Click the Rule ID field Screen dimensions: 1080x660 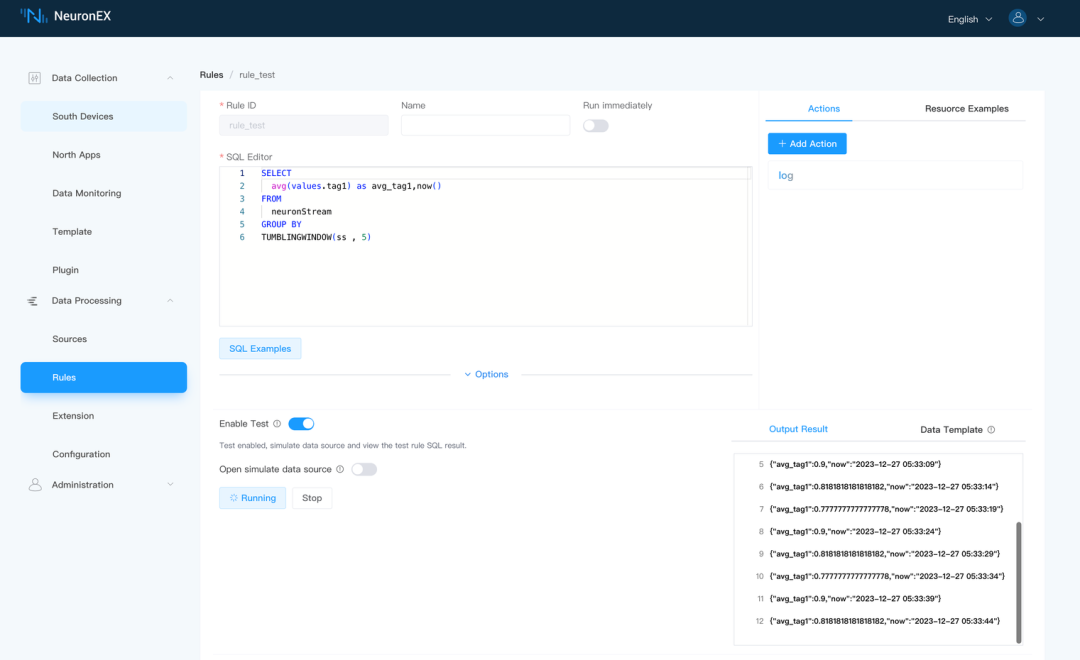click(x=304, y=125)
